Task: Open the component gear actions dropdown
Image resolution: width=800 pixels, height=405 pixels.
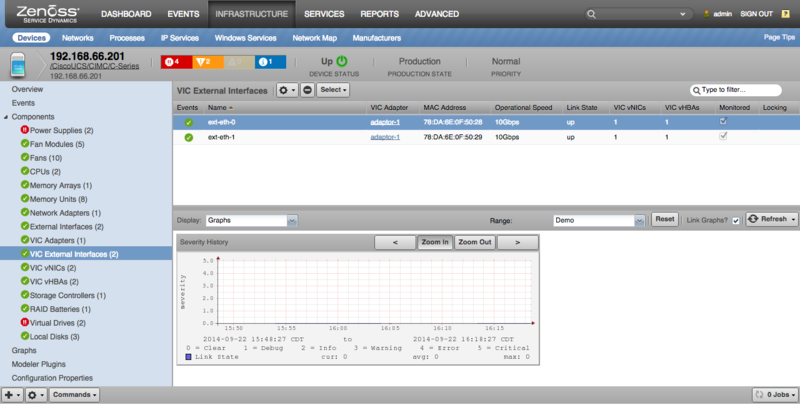Action: click(287, 90)
